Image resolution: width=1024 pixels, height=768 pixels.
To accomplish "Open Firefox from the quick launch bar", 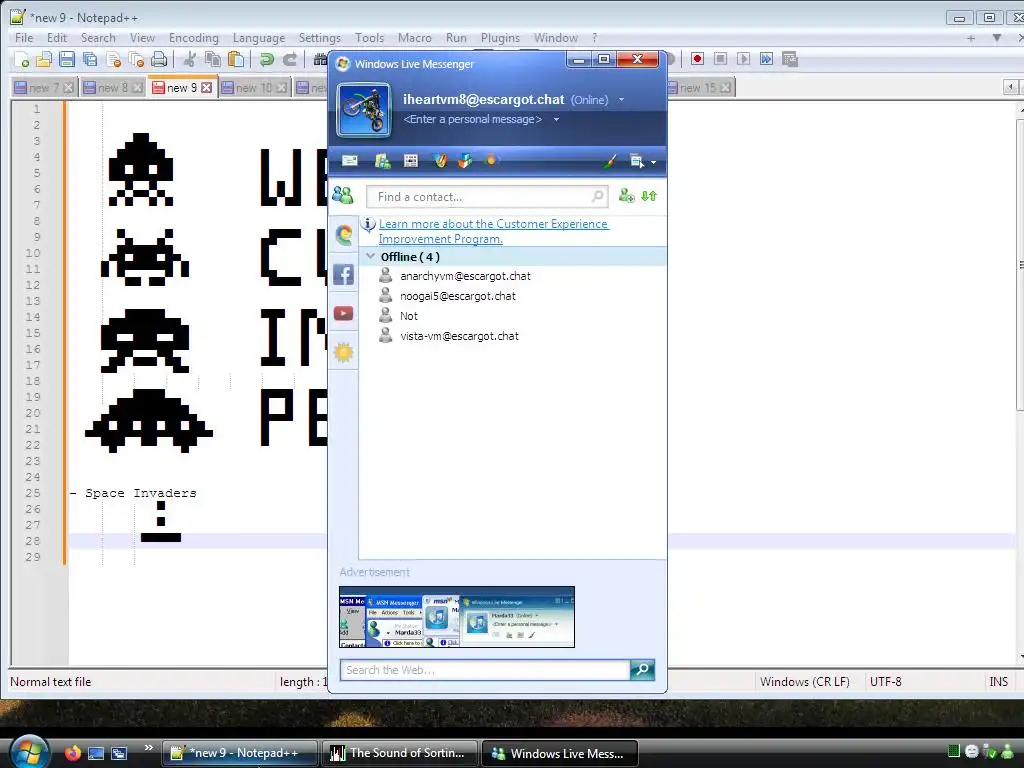I will pos(72,753).
